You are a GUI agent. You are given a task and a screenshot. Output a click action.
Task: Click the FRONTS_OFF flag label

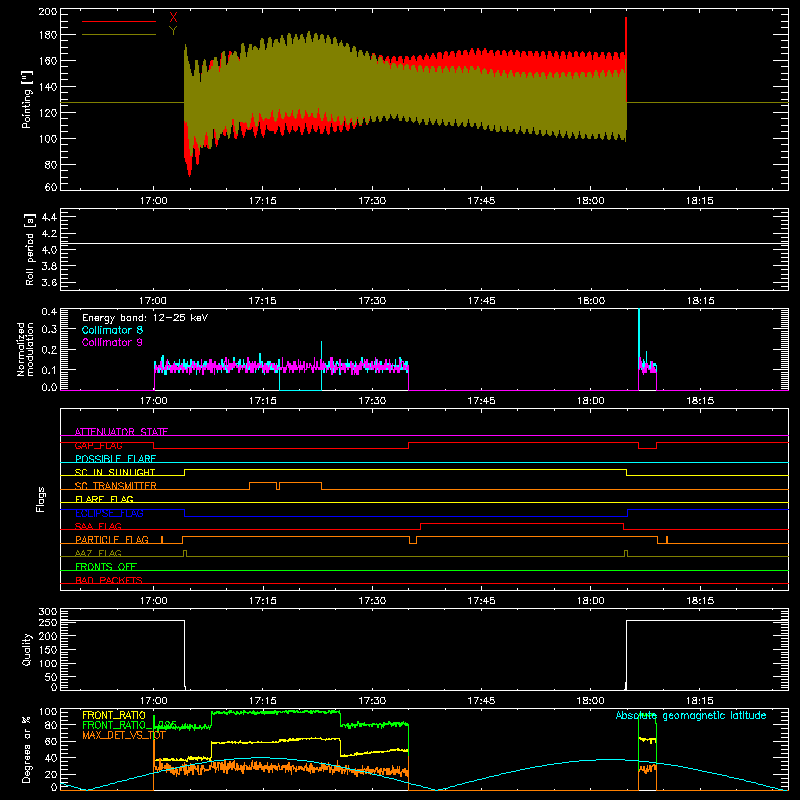106,566
